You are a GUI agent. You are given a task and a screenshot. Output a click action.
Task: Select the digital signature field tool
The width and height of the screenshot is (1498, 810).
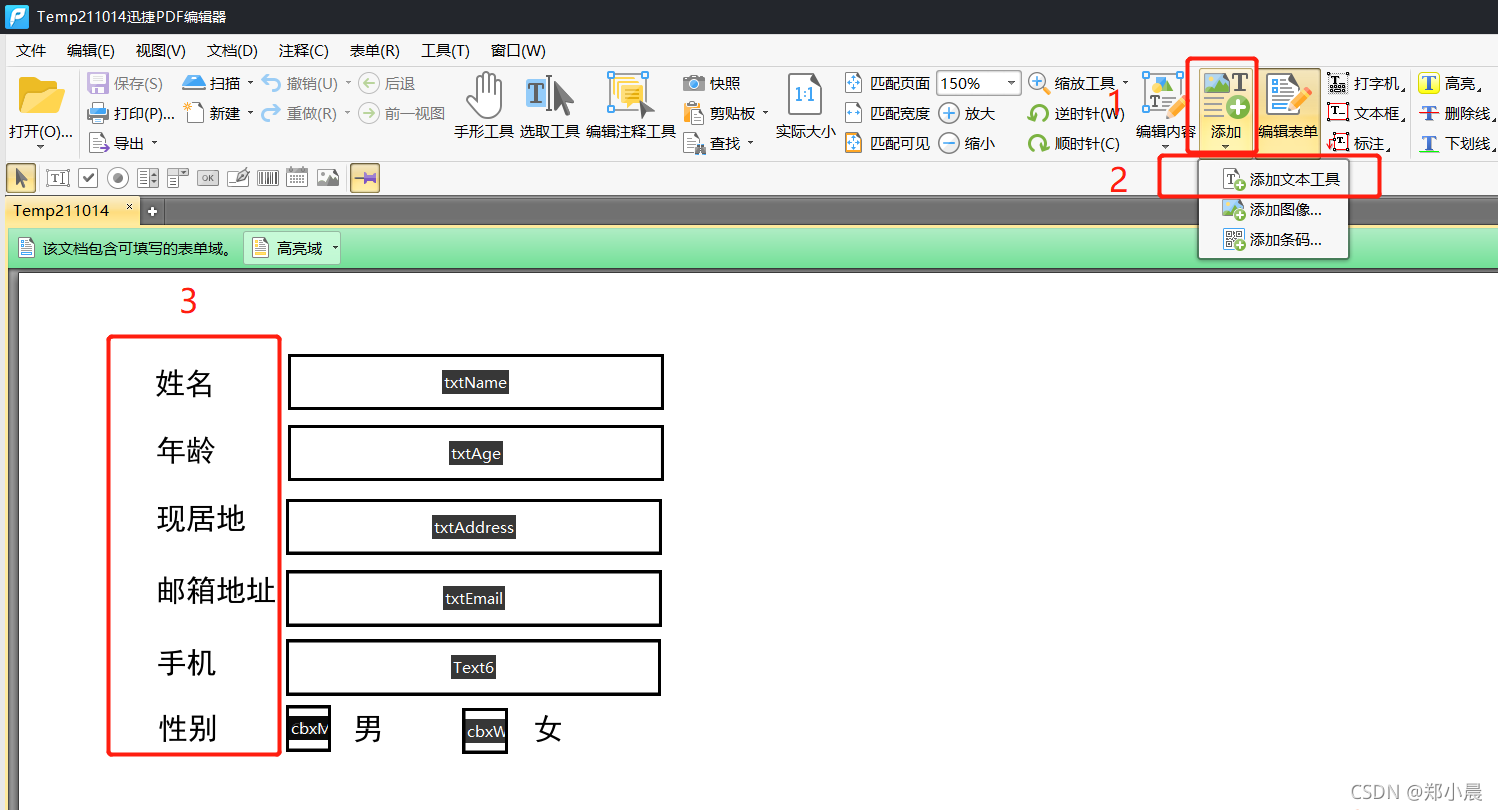[237, 177]
